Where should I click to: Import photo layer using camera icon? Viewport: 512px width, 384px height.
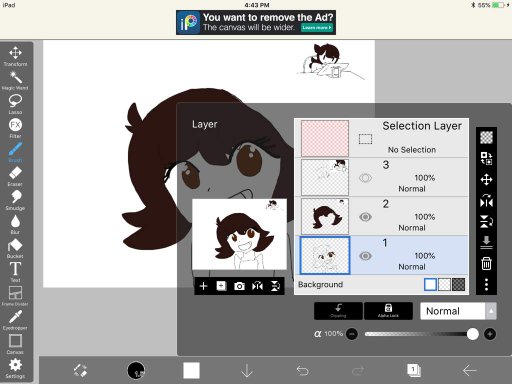coord(239,286)
